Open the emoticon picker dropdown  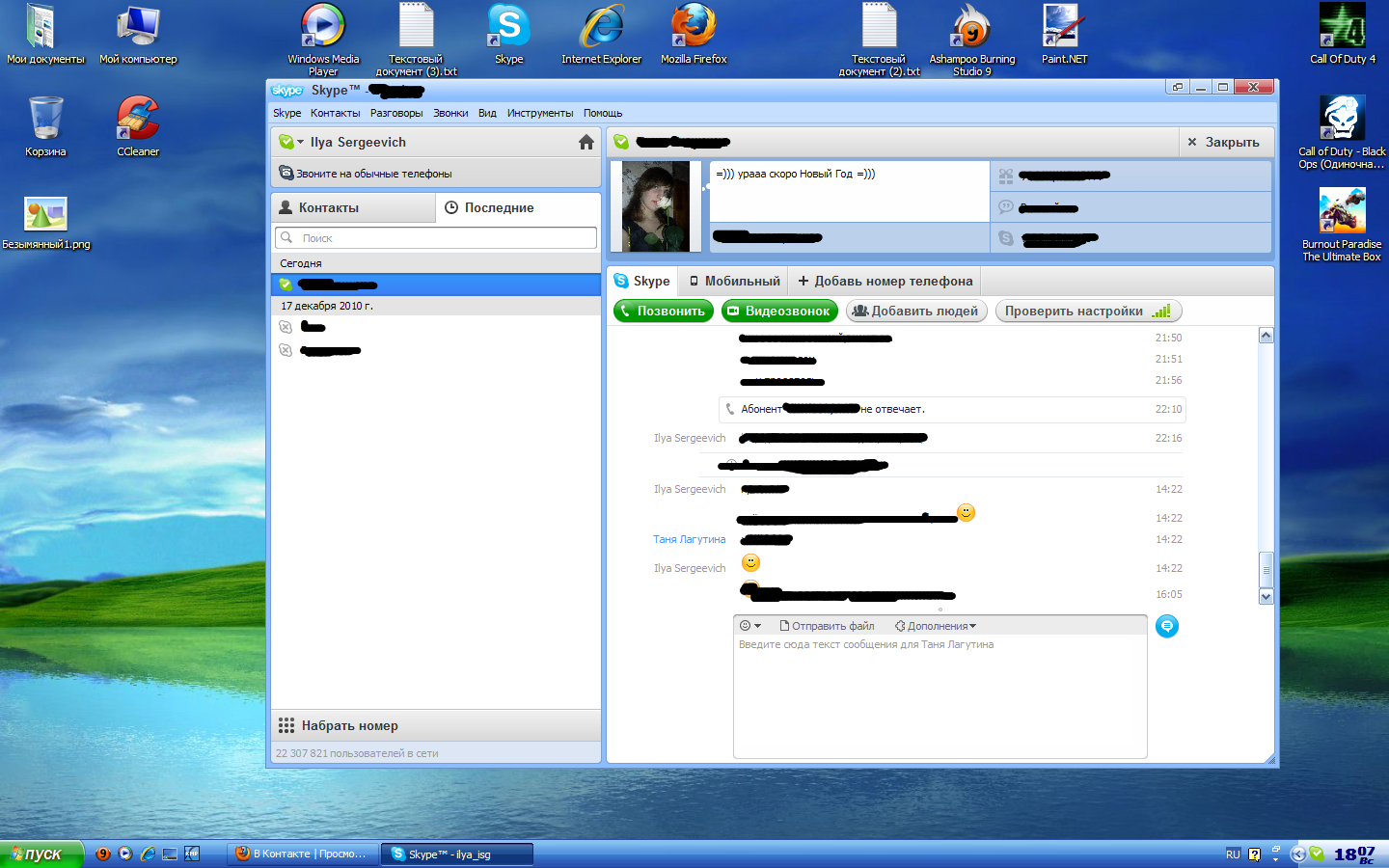click(x=749, y=626)
